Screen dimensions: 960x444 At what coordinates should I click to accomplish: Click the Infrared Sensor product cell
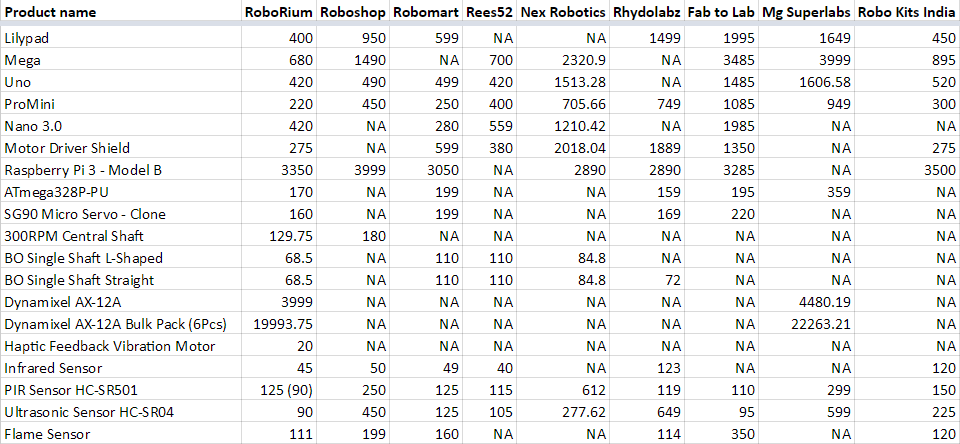coord(120,369)
